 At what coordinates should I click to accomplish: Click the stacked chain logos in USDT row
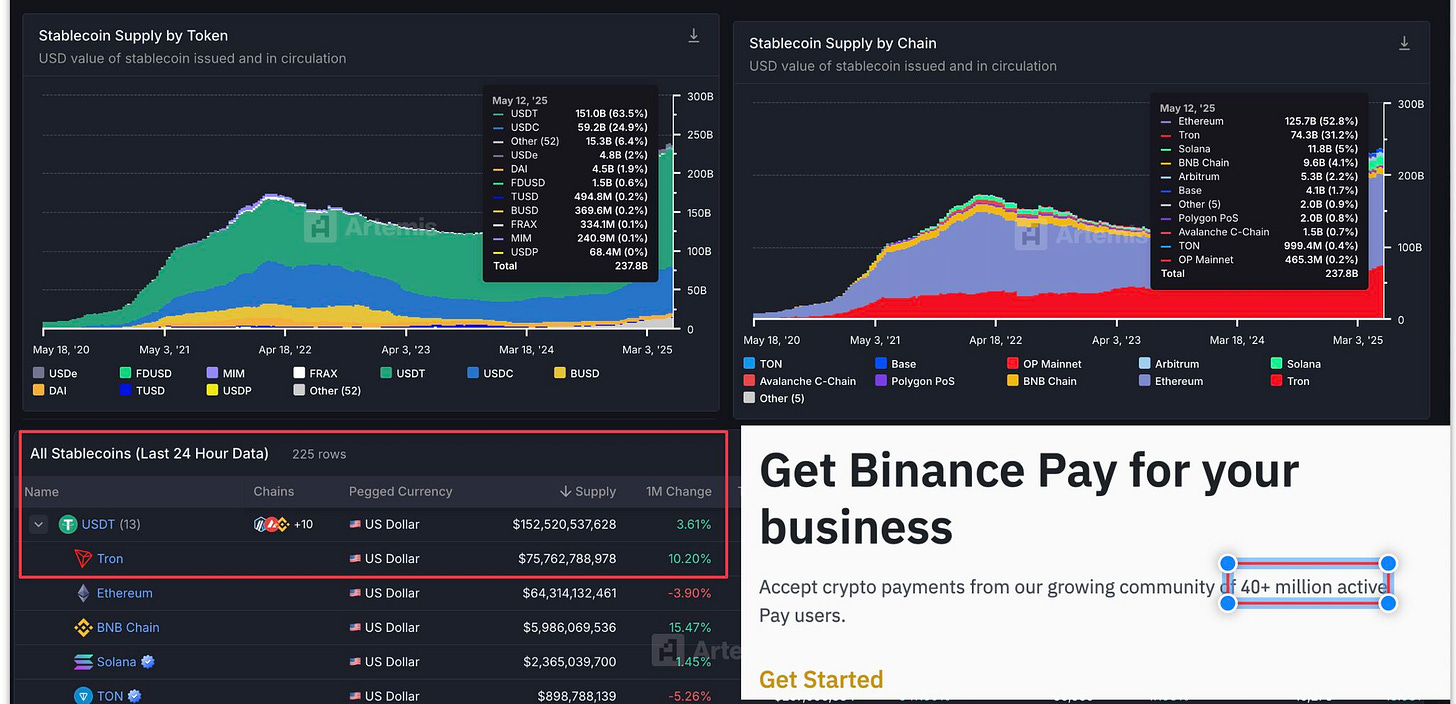[x=271, y=524]
